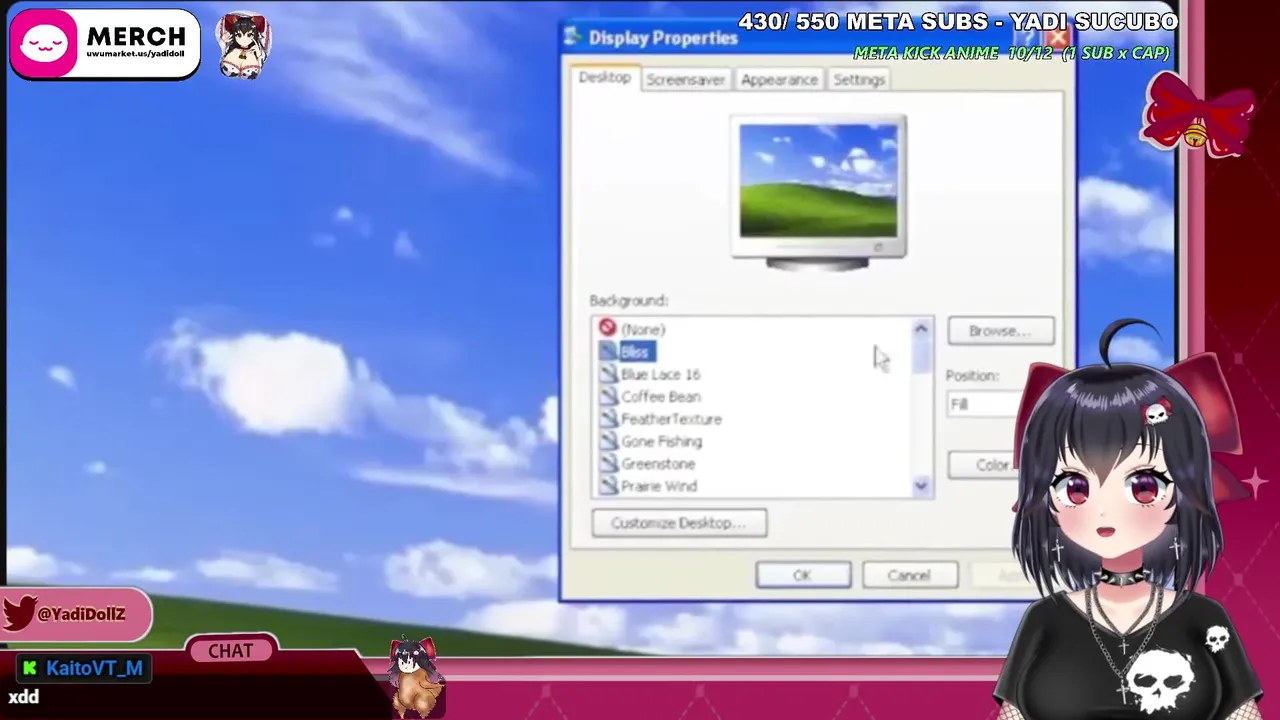Click the Browse... button
The height and width of the screenshot is (720, 1280).
(1000, 331)
